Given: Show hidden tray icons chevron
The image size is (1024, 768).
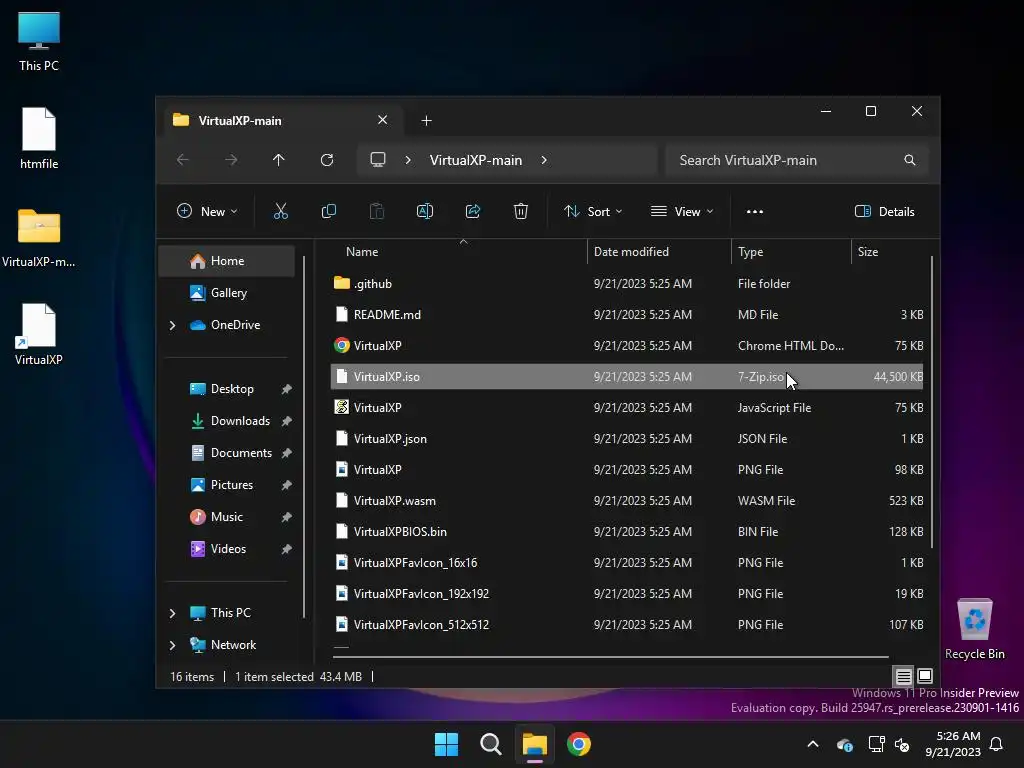Looking at the screenshot, I should [813, 744].
